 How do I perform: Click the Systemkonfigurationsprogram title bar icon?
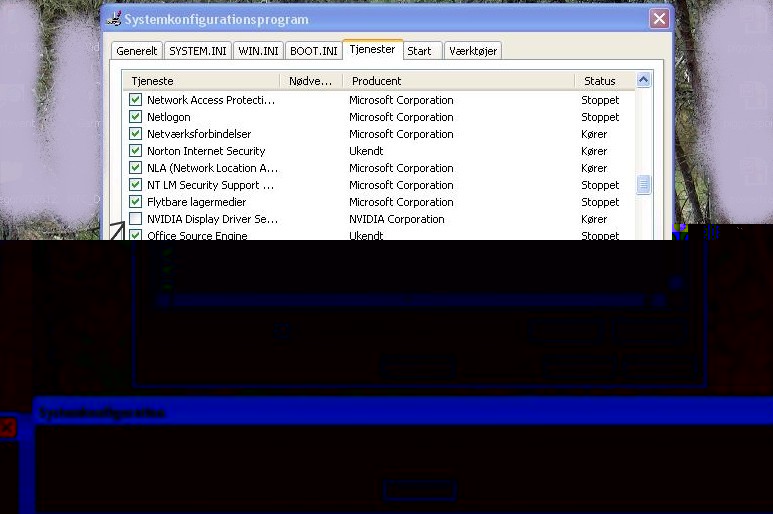pyautogui.click(x=114, y=19)
